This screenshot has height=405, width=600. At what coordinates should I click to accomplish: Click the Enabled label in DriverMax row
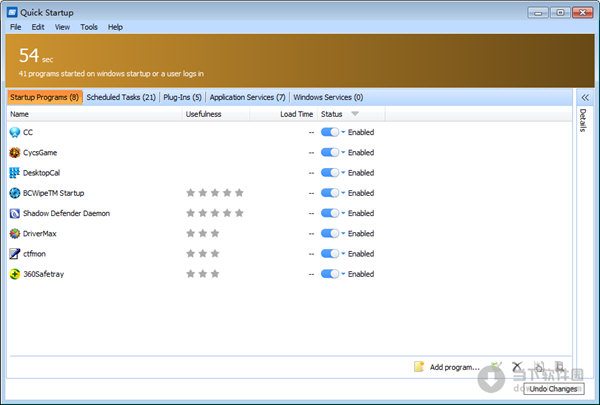[361, 234]
